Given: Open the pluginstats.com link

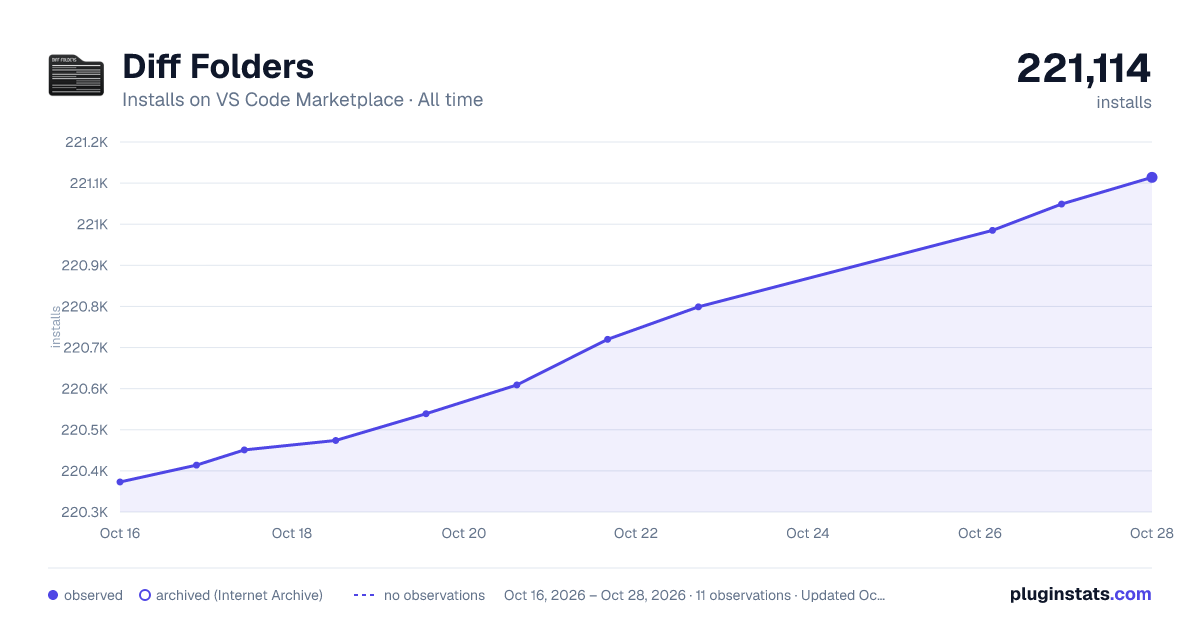Looking at the screenshot, I should 1081,594.
